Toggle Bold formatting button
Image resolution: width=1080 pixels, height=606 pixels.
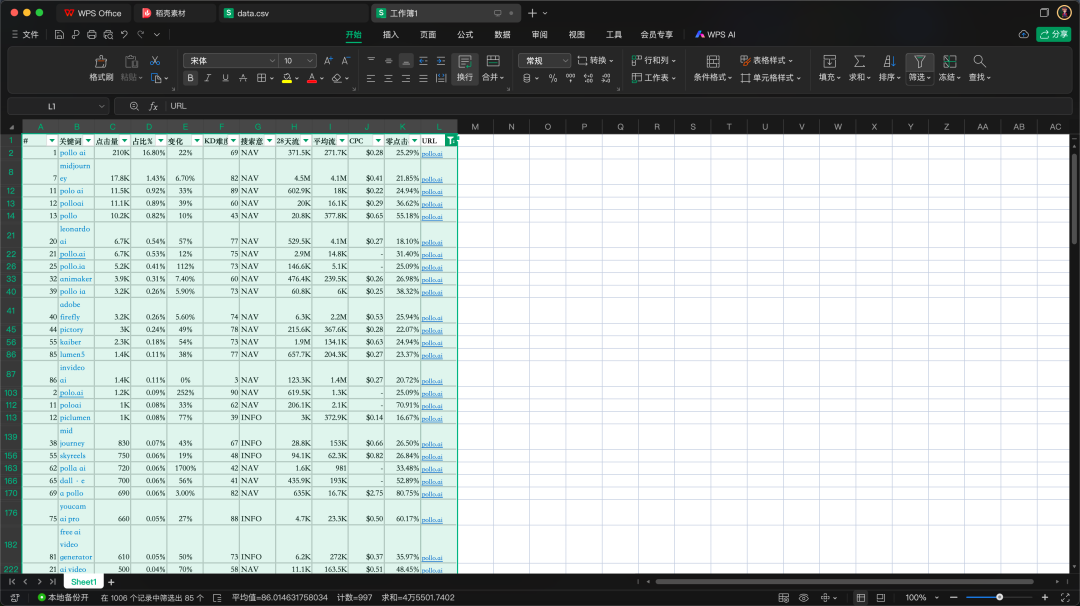click(x=191, y=79)
